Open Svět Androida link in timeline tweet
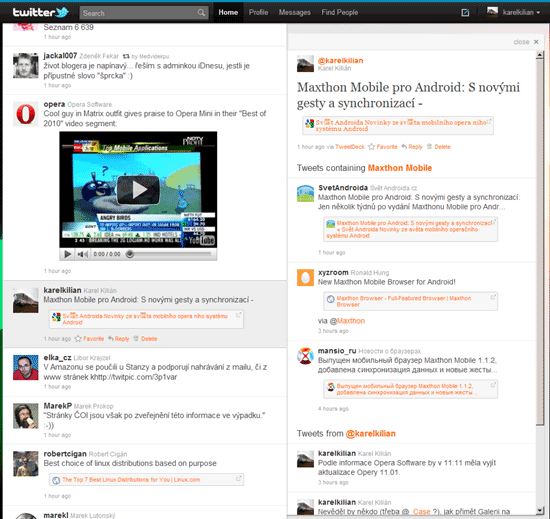Image resolution: width=550 pixels, height=519 pixels. point(145,319)
